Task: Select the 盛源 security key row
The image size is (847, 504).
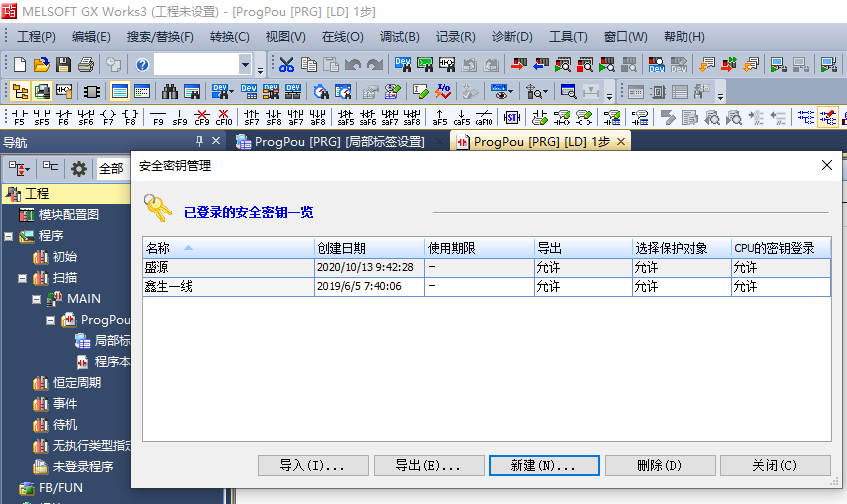Action: point(228,267)
